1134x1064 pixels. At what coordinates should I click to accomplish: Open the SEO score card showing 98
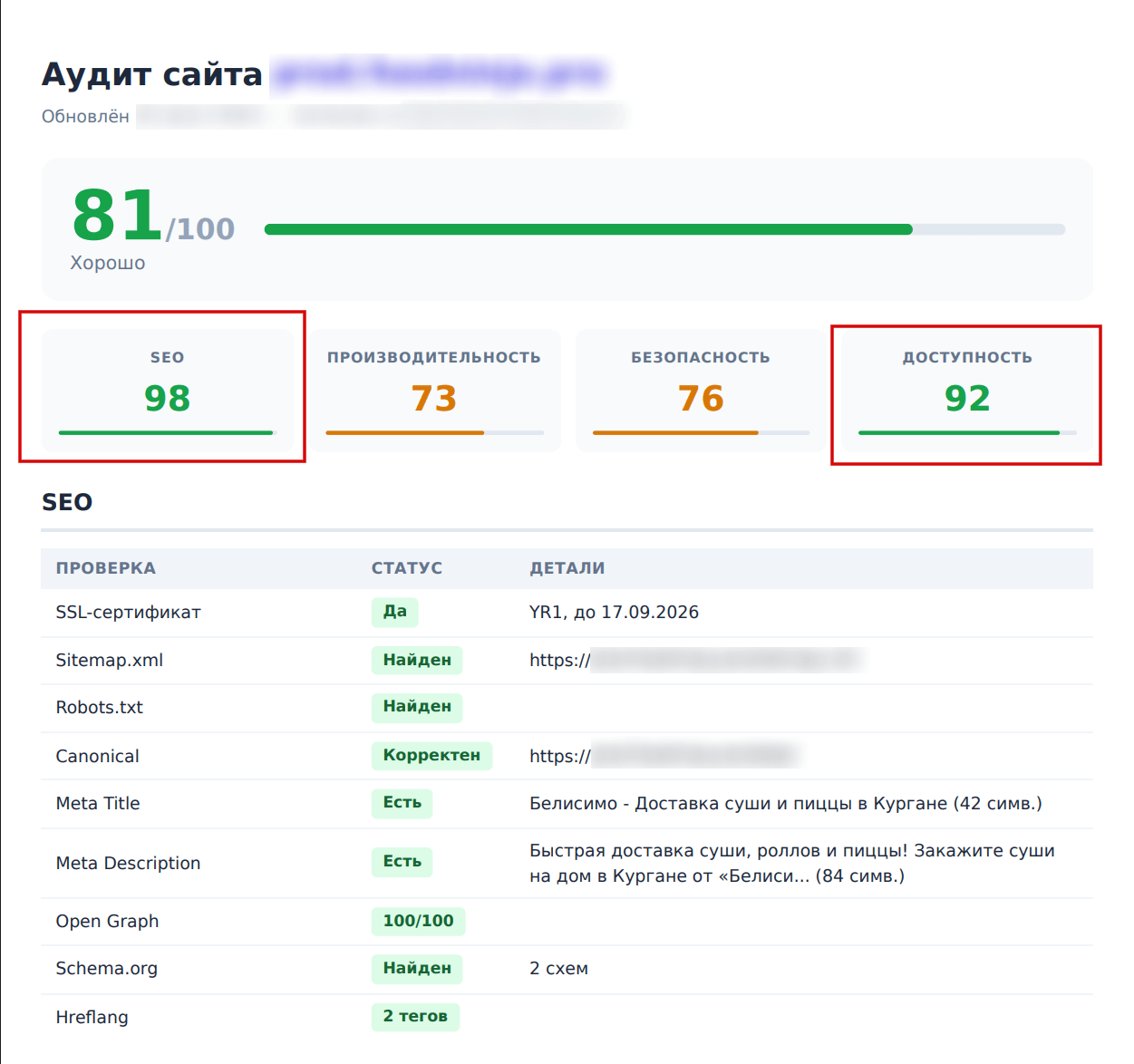tap(168, 390)
